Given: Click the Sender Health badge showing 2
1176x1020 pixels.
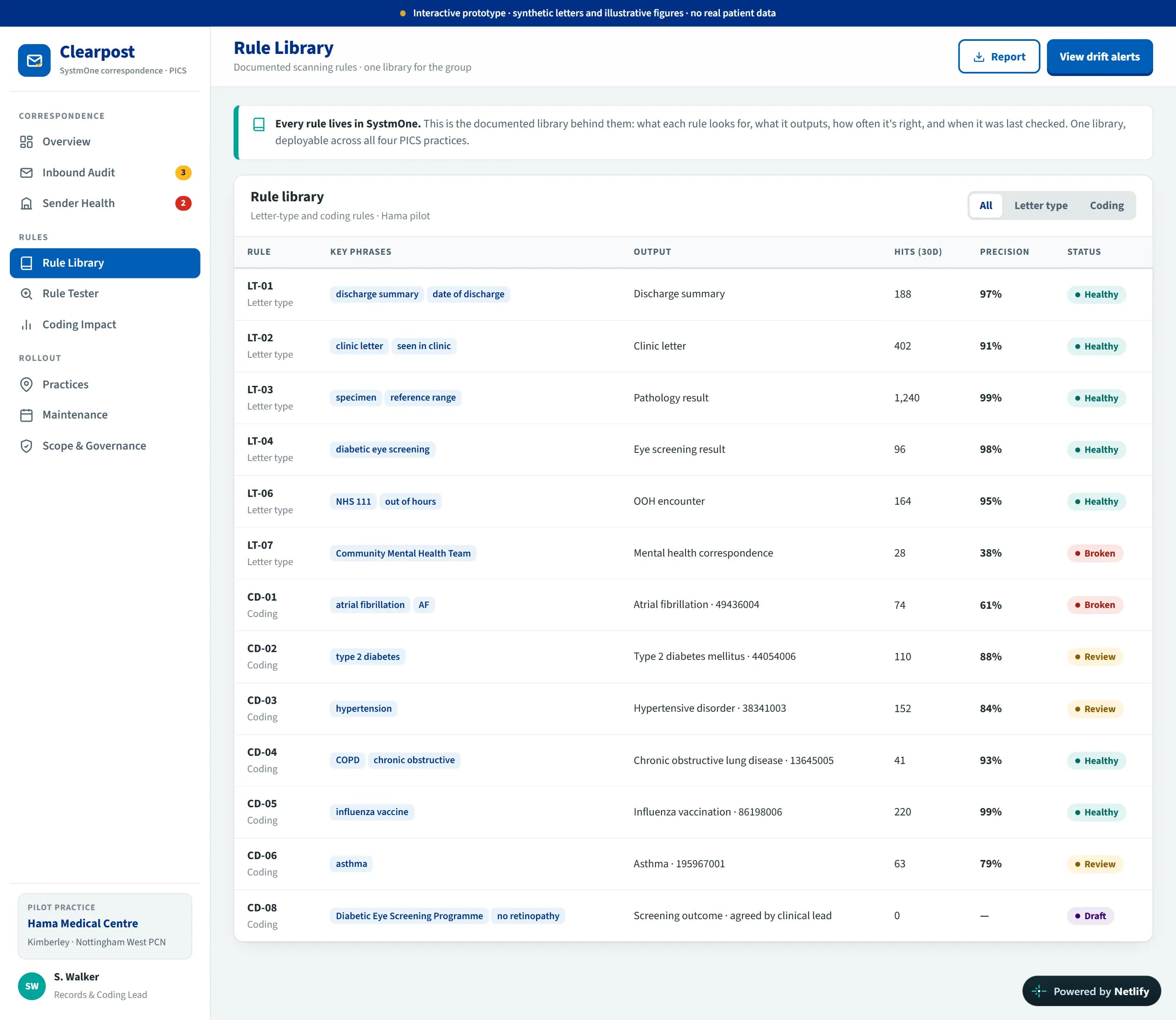Looking at the screenshot, I should tap(183, 203).
